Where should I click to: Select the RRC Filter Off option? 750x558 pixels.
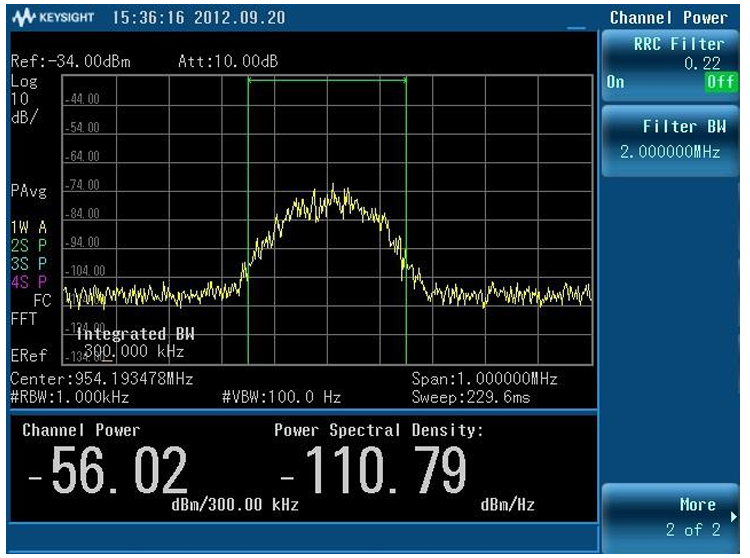point(721,82)
